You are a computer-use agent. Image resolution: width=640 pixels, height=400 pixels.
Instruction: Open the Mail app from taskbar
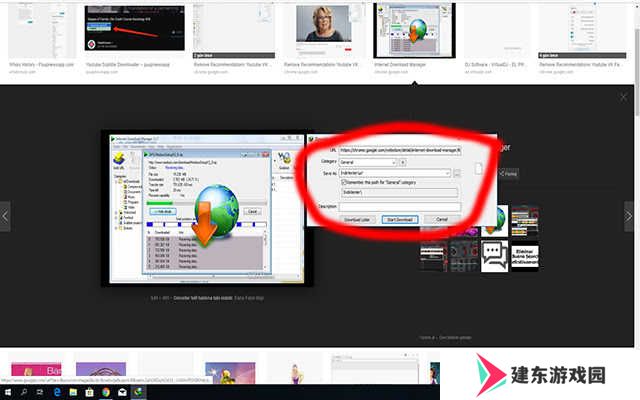click(122, 392)
